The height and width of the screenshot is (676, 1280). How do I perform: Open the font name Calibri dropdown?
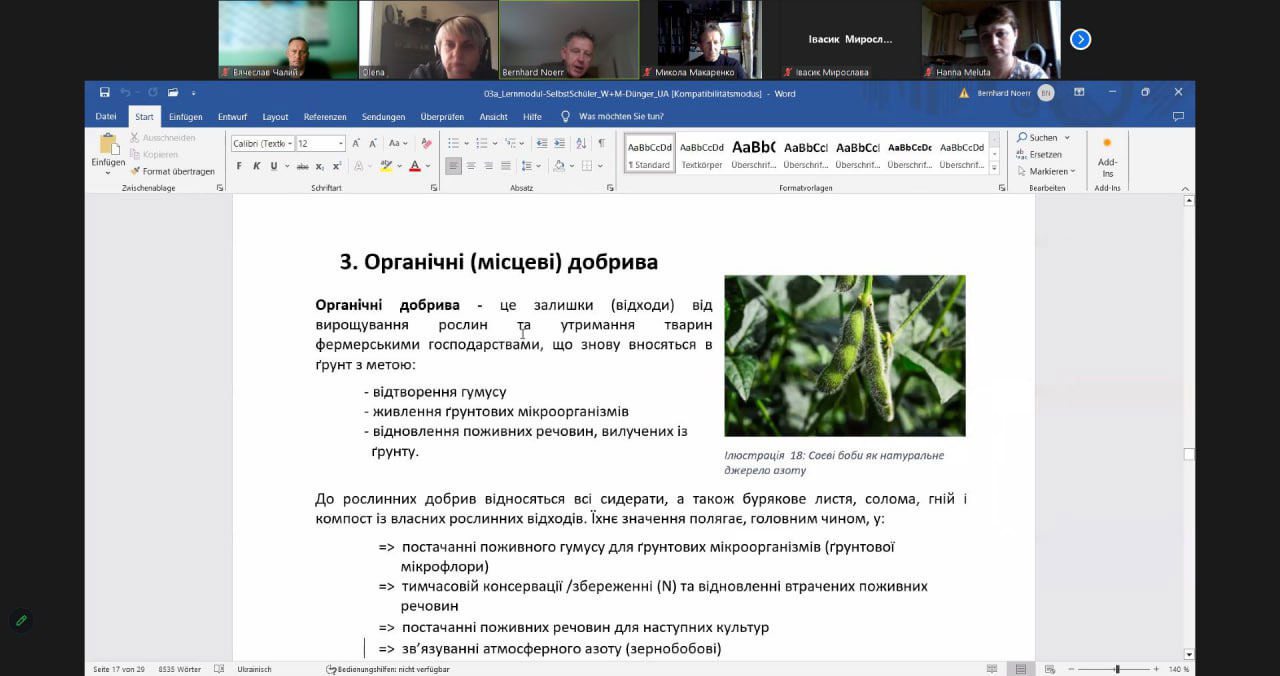coord(290,144)
